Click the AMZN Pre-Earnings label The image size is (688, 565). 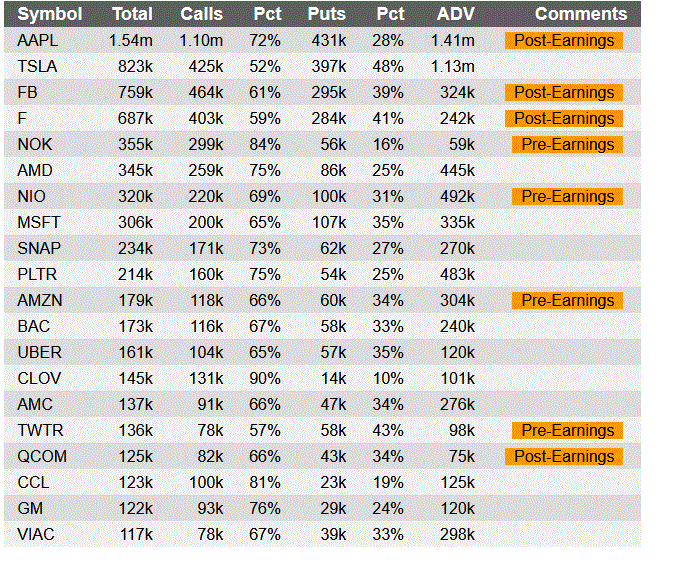click(567, 300)
